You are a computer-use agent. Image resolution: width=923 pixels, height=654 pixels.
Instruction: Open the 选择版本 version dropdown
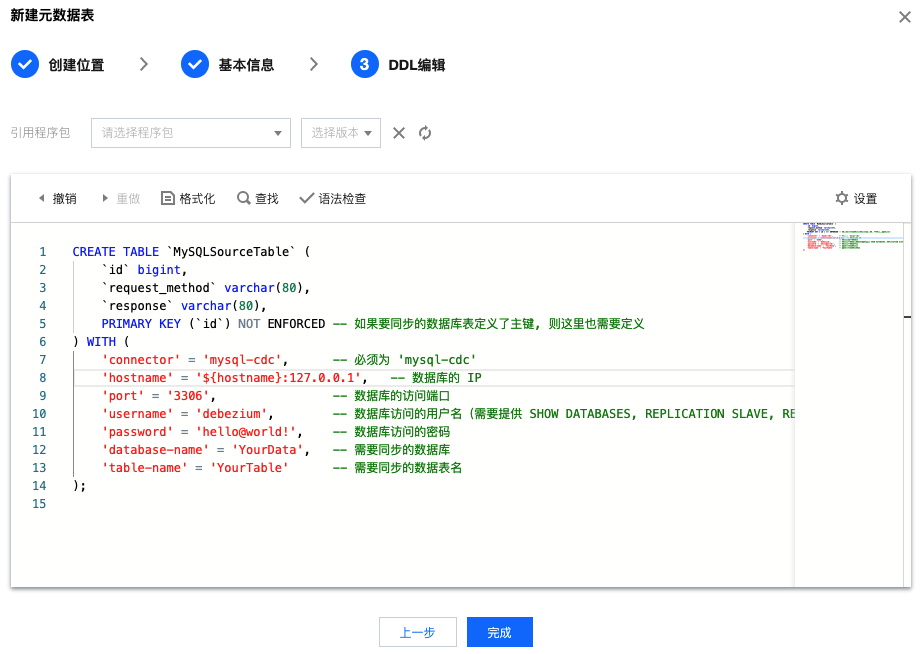341,133
